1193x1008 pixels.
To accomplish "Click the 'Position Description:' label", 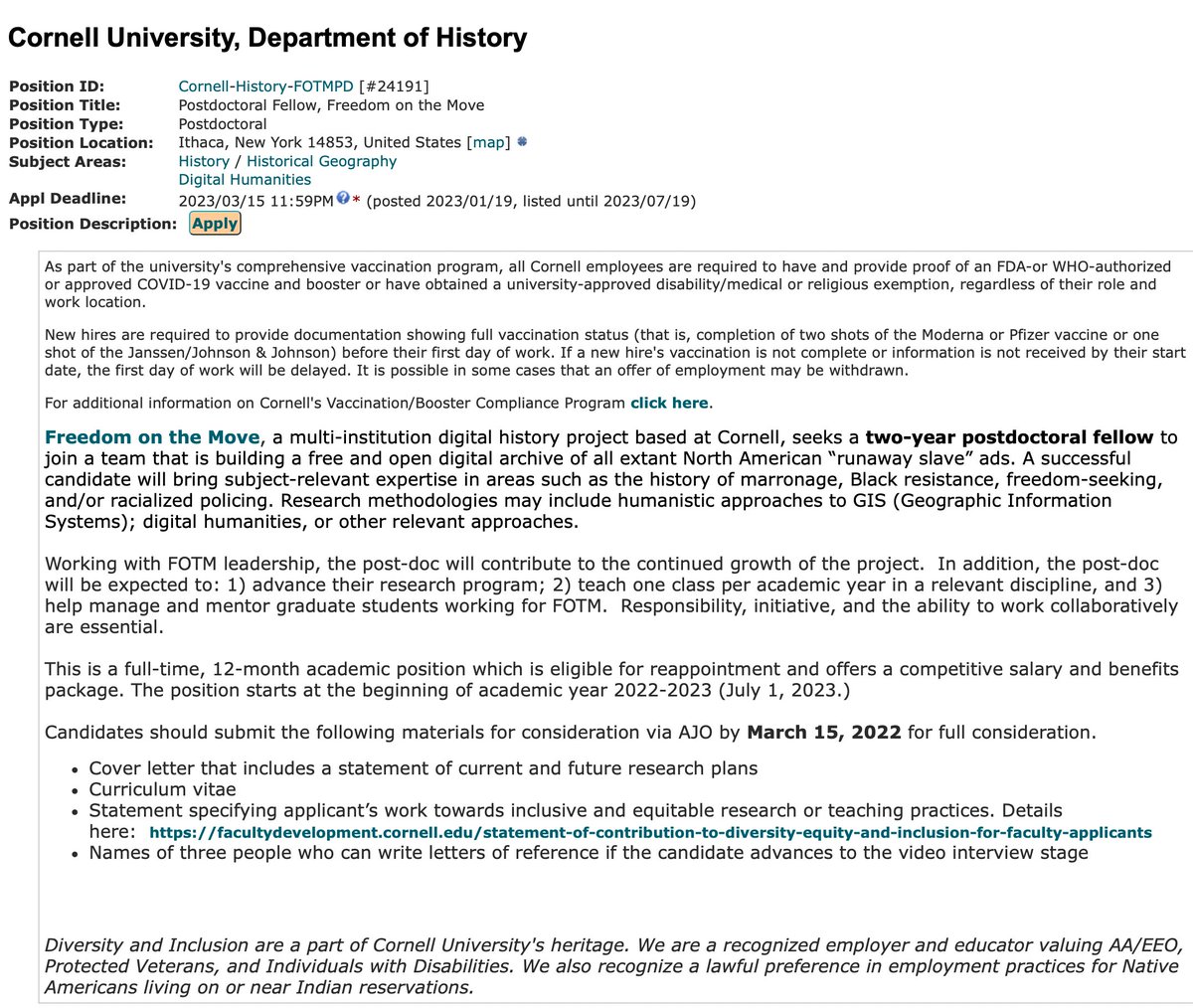I will pos(93,224).
